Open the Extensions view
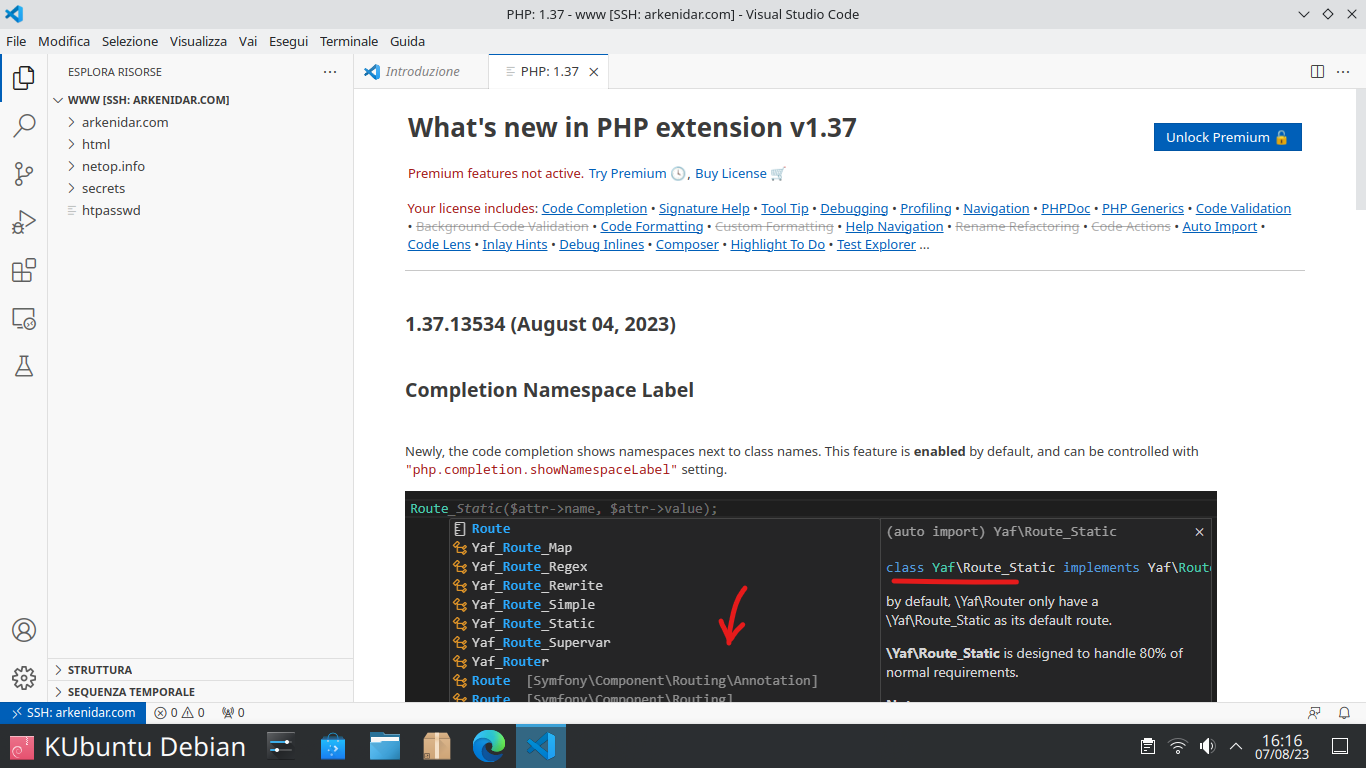 click(24, 270)
